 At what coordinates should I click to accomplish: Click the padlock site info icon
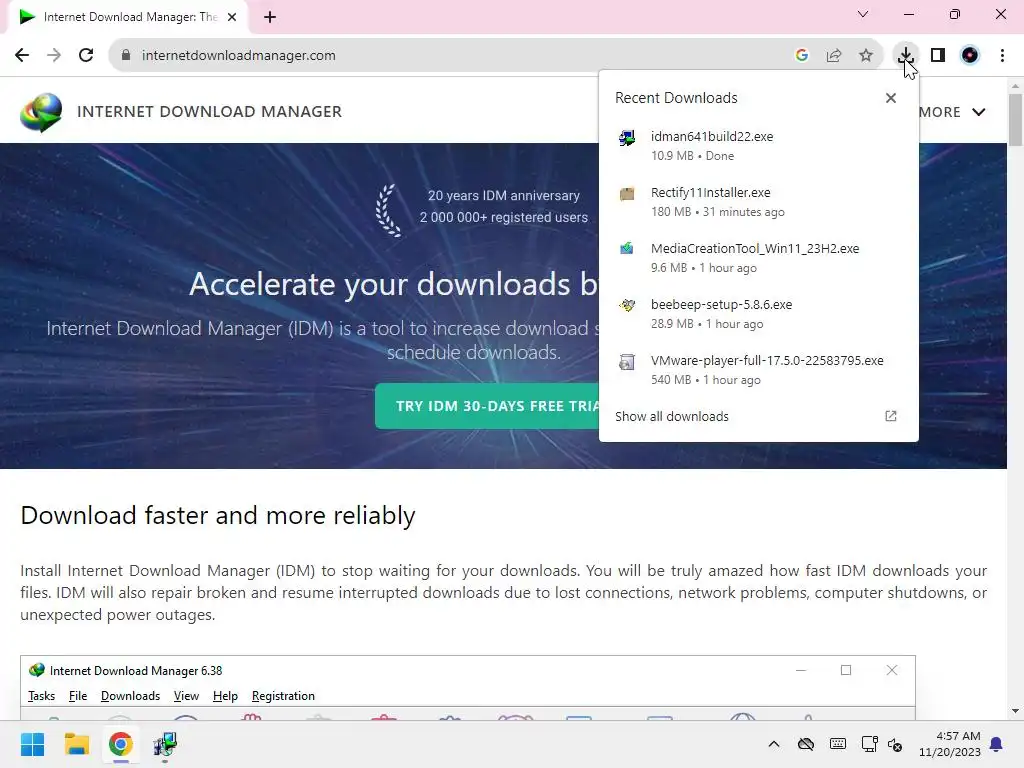tap(126, 56)
